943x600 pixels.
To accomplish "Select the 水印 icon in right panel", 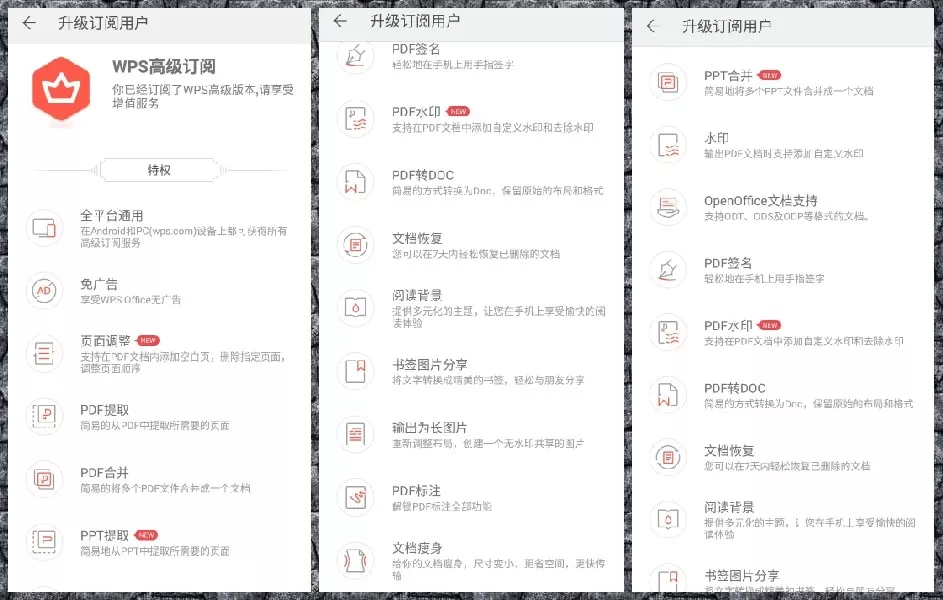I will coord(668,145).
